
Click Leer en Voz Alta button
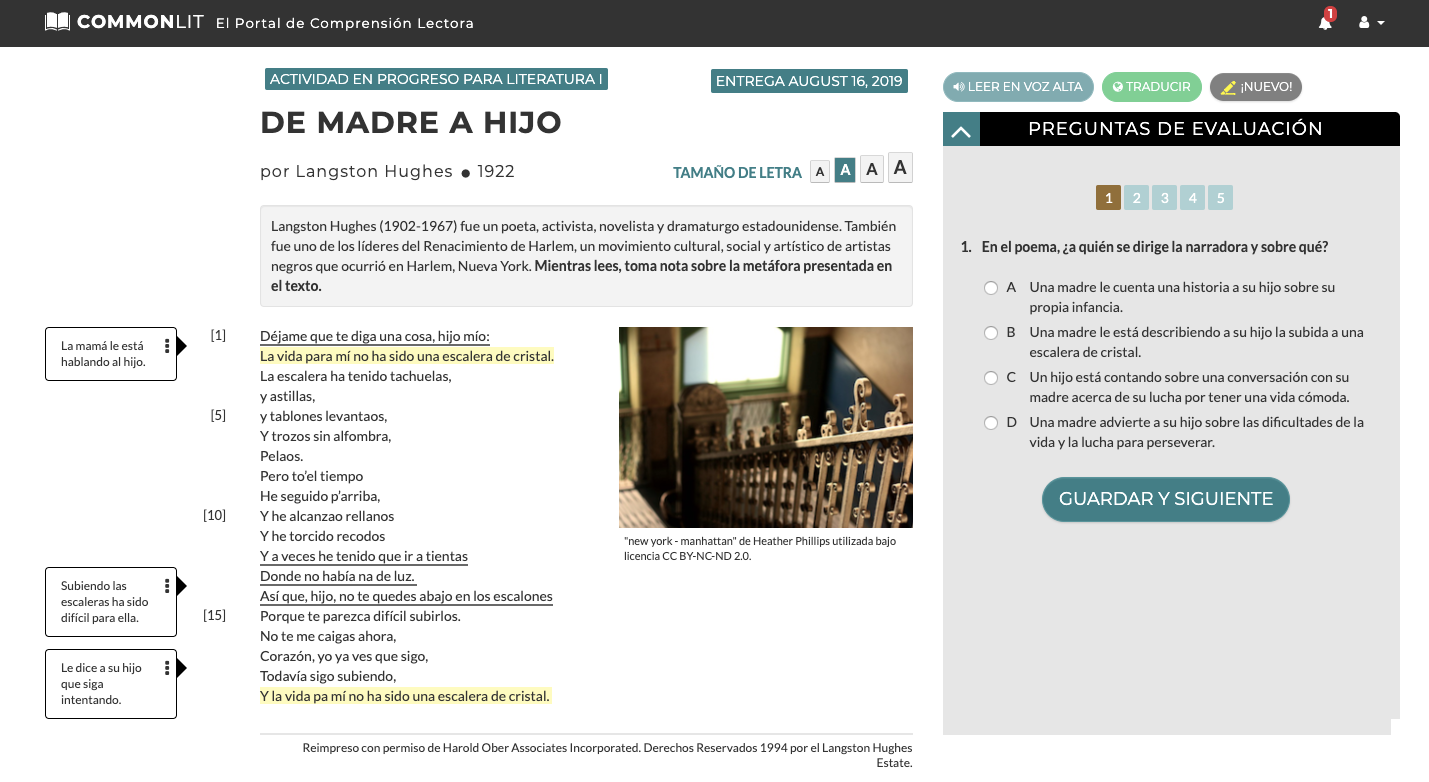click(x=1018, y=87)
